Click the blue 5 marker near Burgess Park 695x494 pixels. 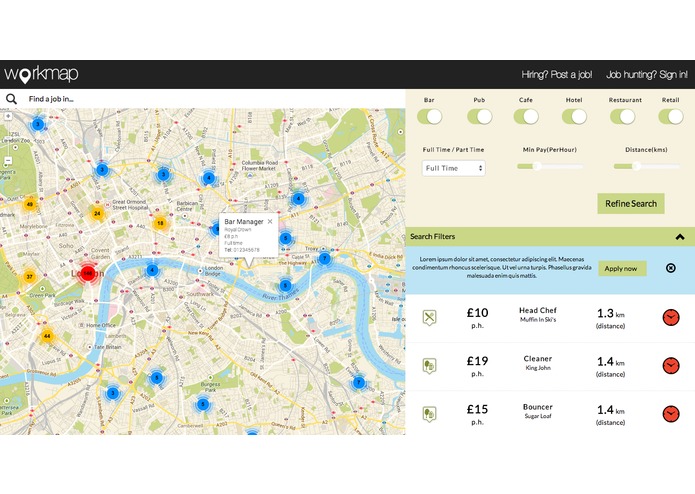coord(203,404)
